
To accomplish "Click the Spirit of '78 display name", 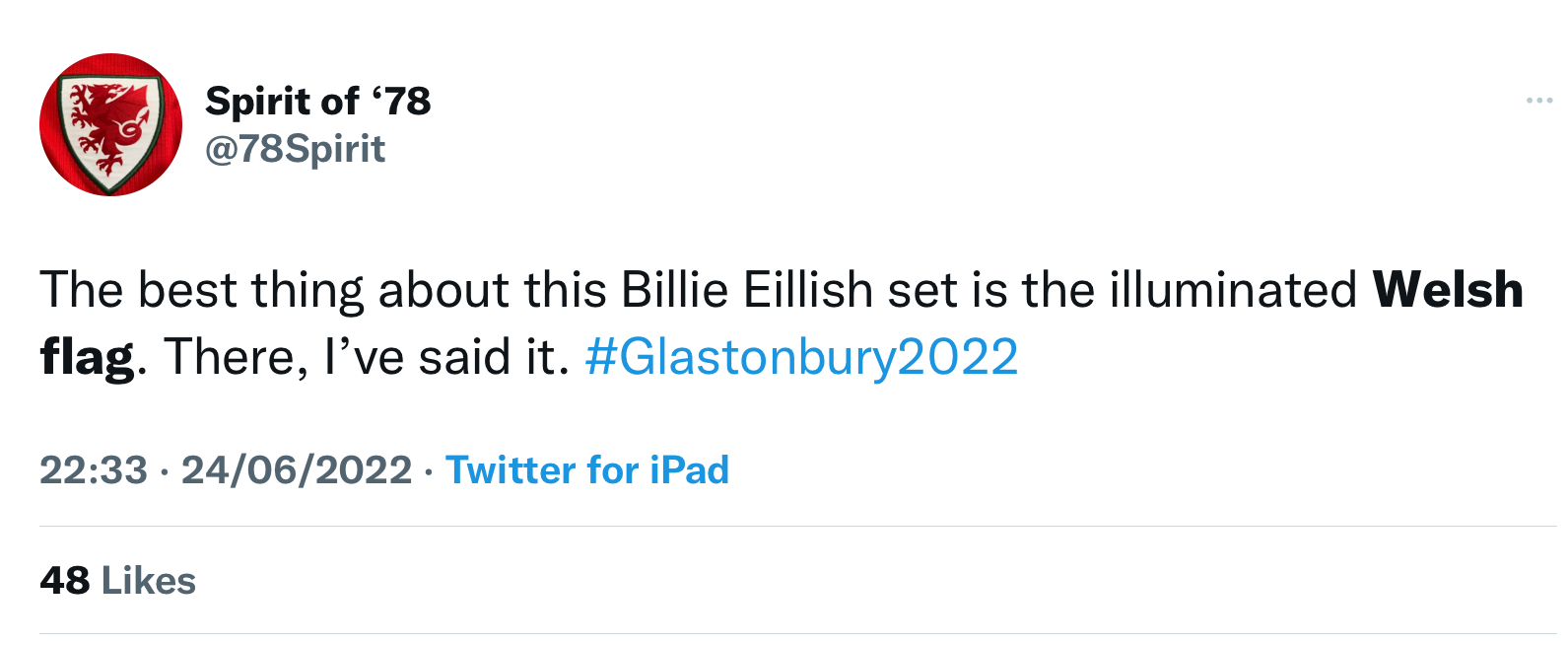I will pyautogui.click(x=317, y=101).
